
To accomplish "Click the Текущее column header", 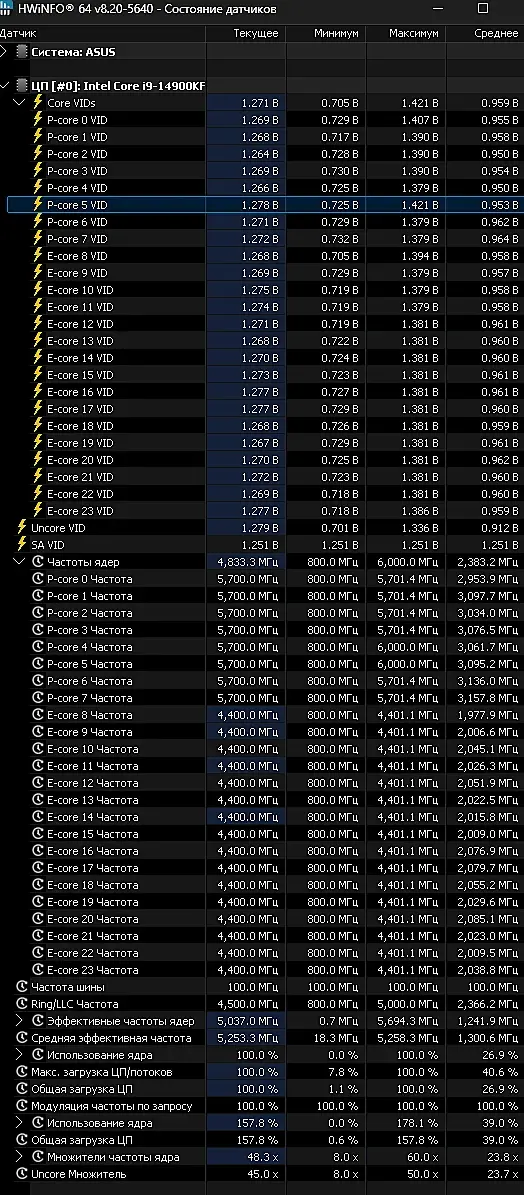I will click(x=245, y=34).
